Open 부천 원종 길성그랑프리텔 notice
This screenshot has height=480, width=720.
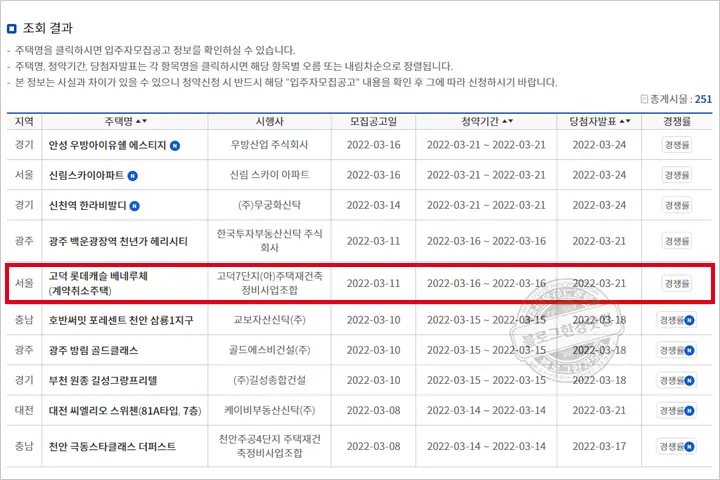coord(103,380)
